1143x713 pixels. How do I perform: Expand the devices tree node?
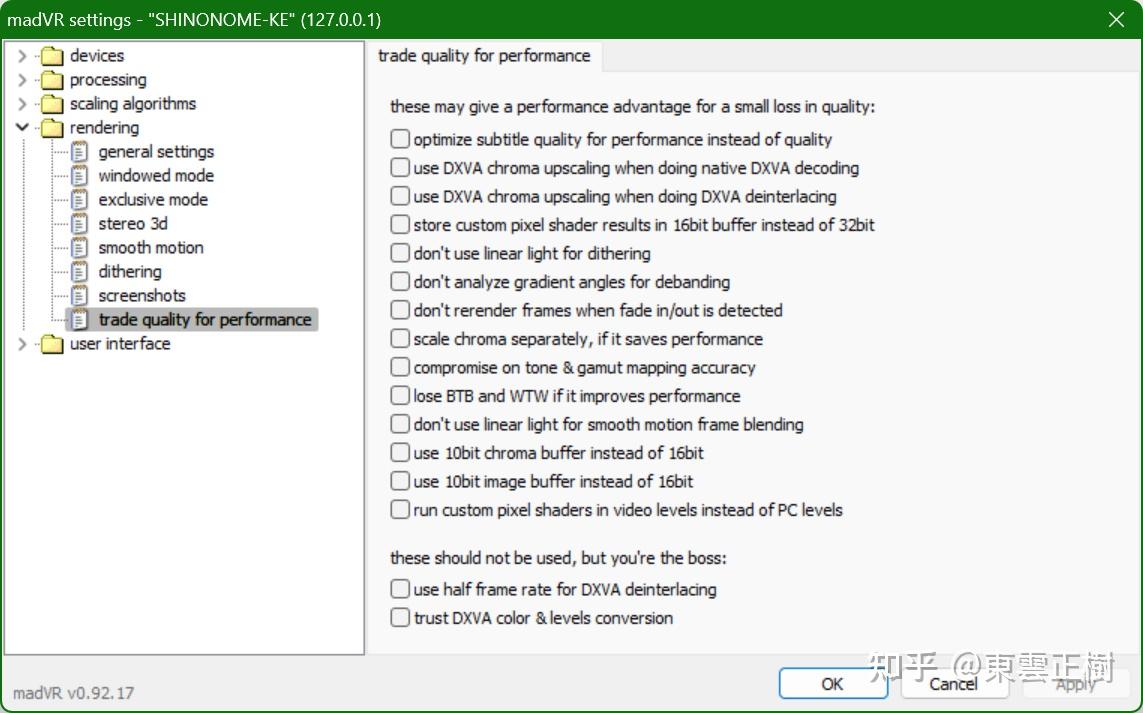(x=22, y=55)
